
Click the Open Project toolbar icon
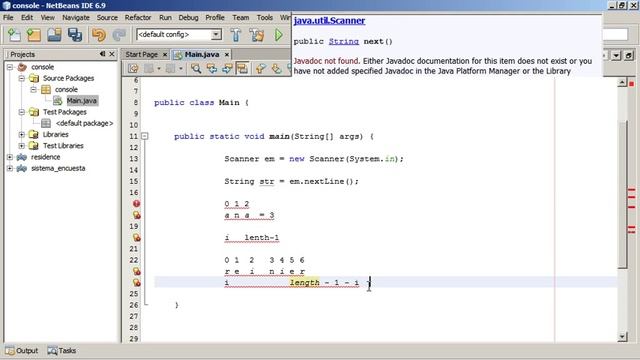tap(54, 35)
